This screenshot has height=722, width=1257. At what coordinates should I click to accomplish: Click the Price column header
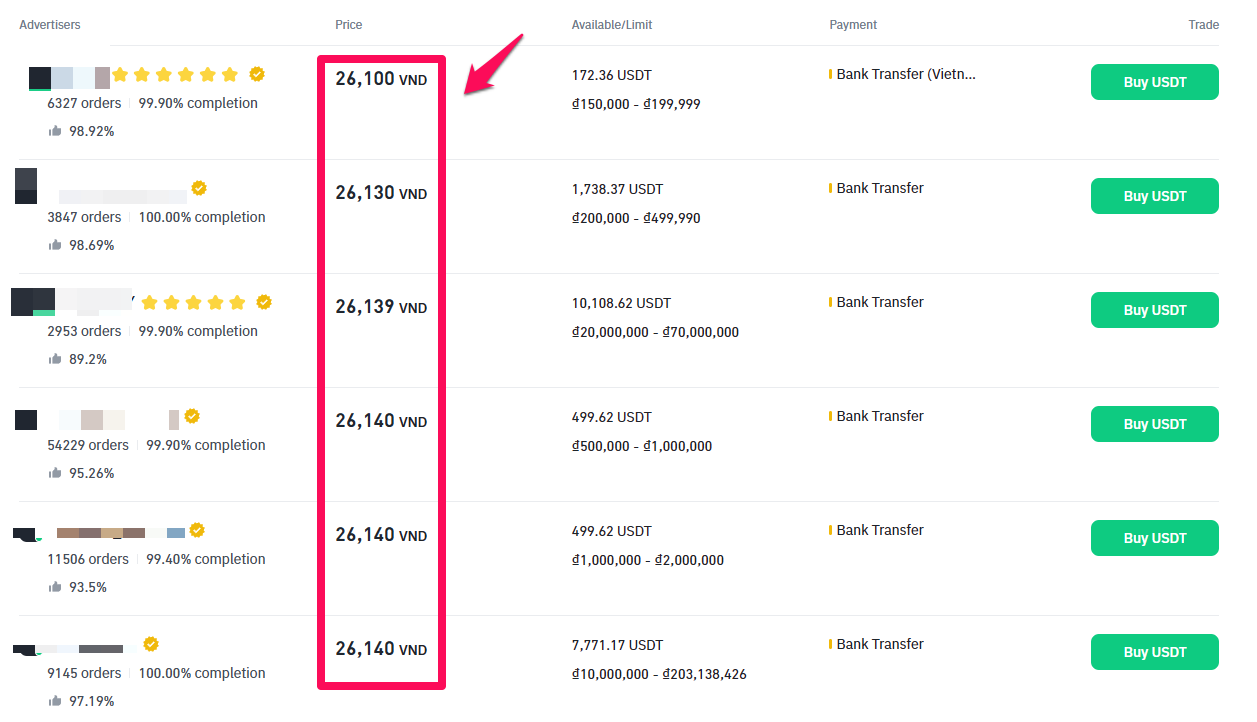tap(349, 25)
